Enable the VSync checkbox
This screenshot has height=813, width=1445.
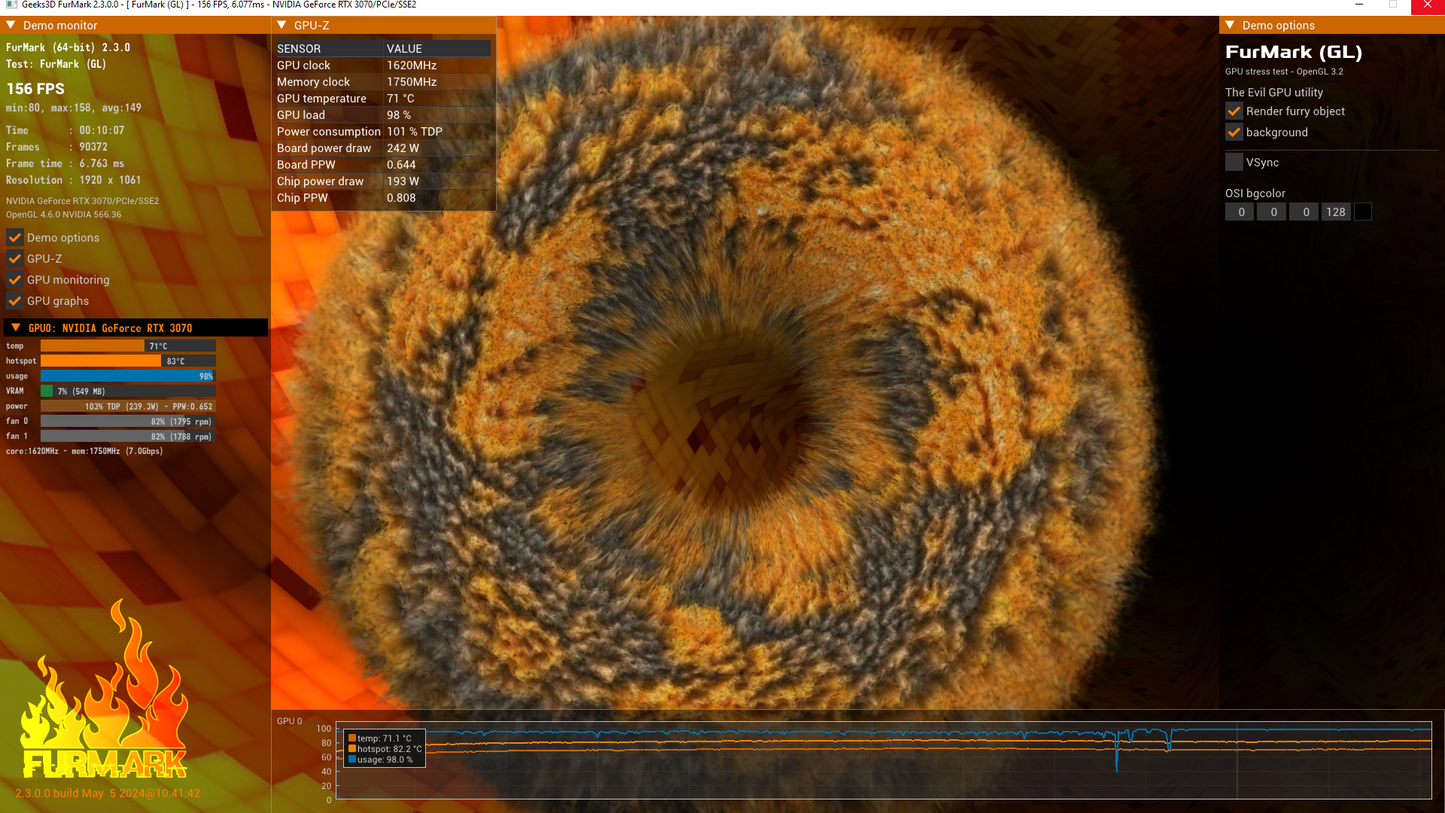1234,162
